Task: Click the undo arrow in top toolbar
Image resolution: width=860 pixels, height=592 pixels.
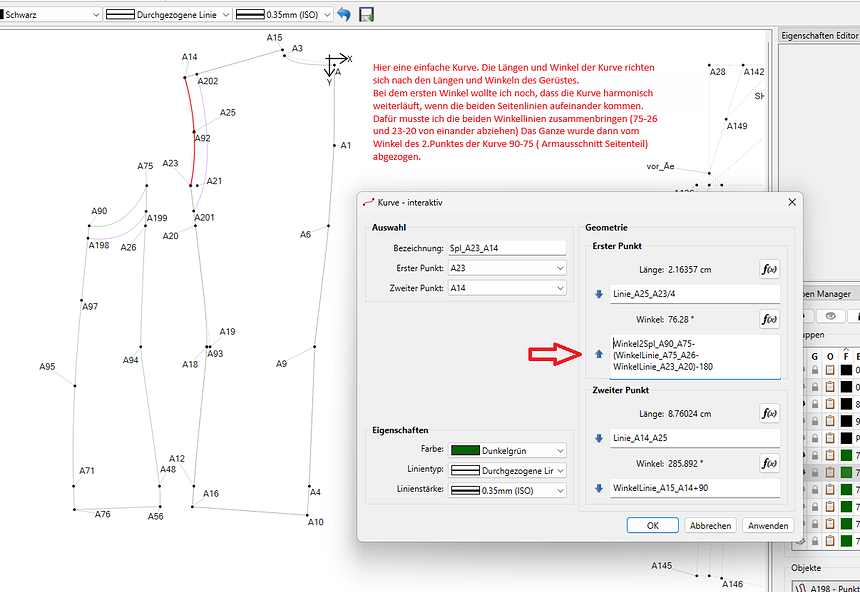Action: coord(344,14)
